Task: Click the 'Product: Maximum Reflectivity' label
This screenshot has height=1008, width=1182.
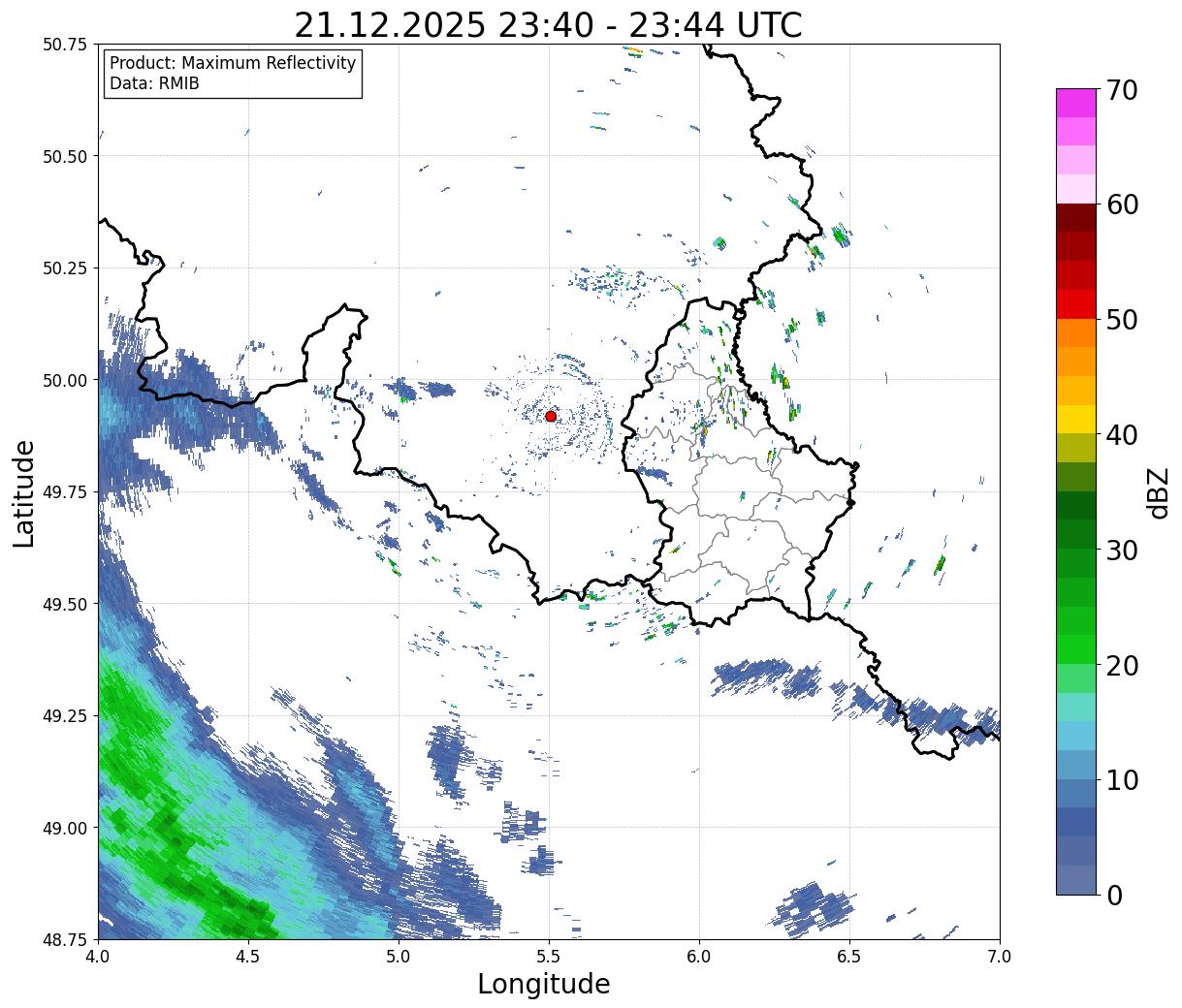Action: [x=233, y=63]
